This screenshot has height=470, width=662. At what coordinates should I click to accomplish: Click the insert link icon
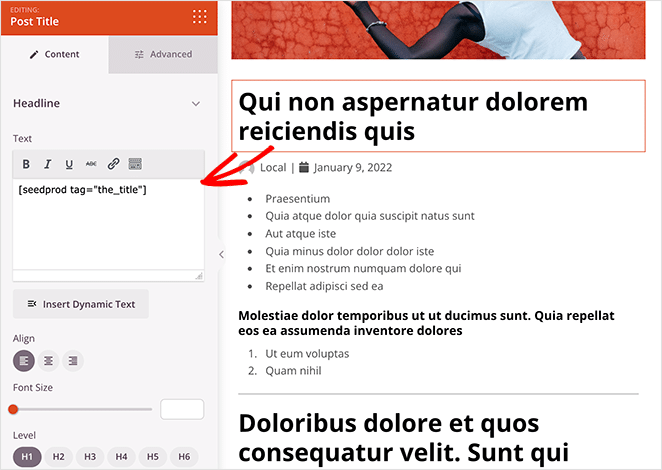[x=113, y=164]
